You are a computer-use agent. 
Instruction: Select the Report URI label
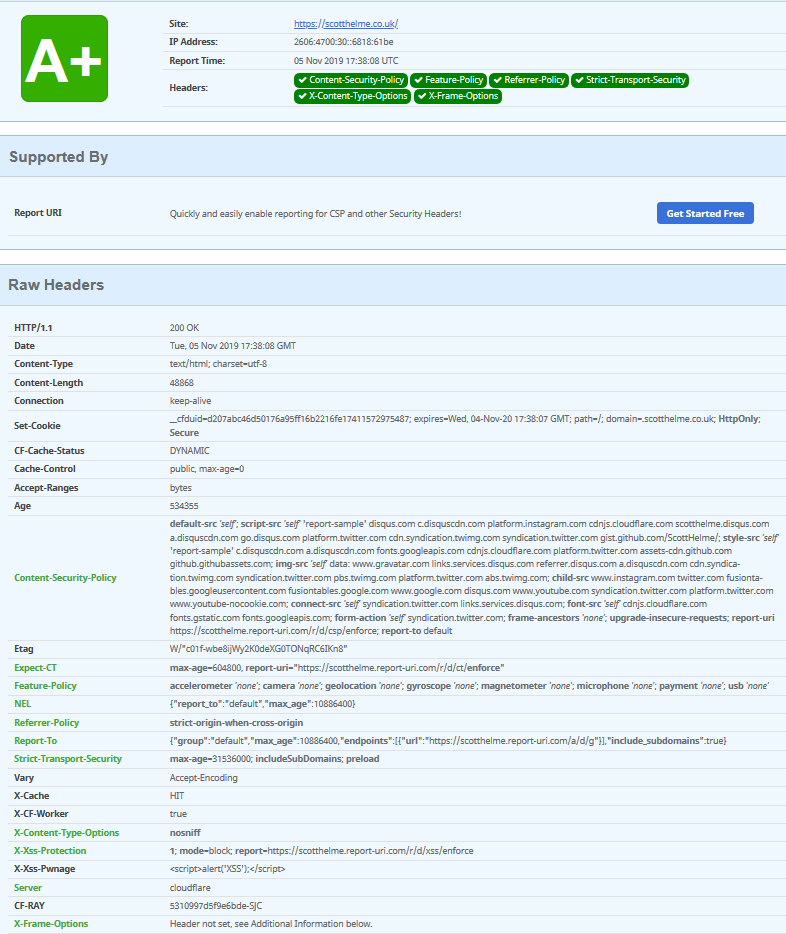coord(38,213)
